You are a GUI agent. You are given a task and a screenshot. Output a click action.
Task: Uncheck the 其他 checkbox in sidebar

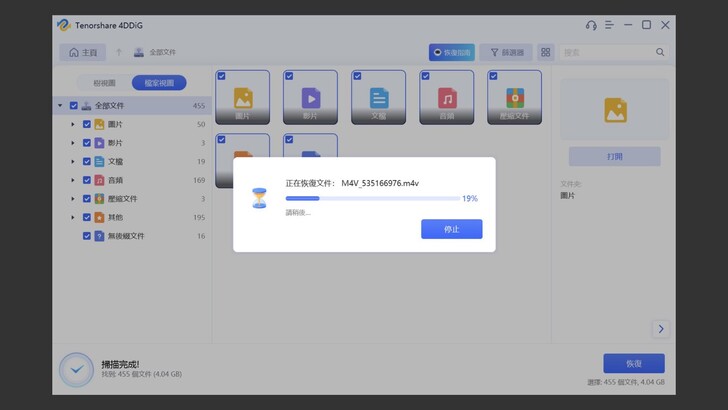click(x=86, y=217)
